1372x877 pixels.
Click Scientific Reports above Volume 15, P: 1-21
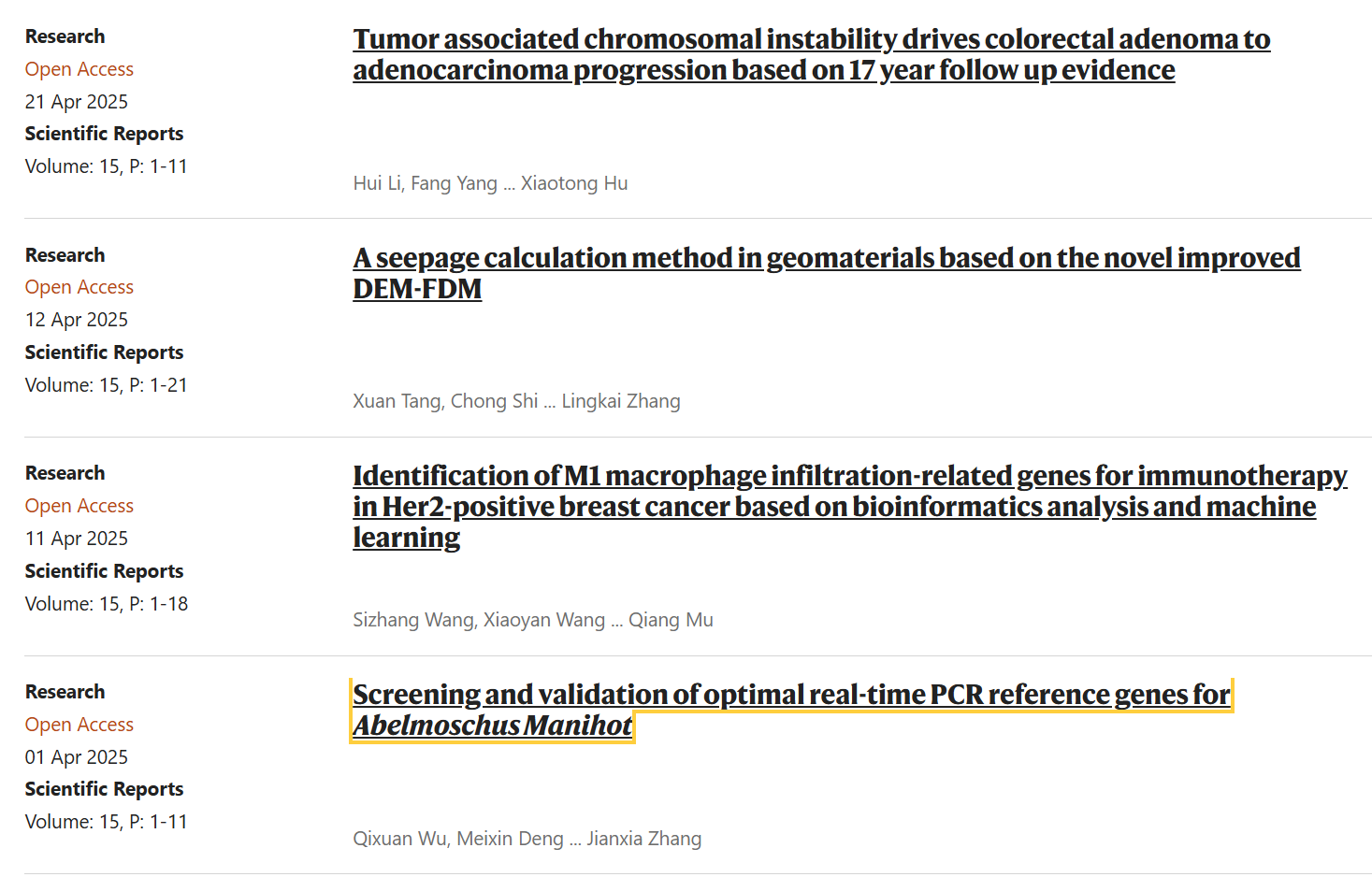[104, 352]
